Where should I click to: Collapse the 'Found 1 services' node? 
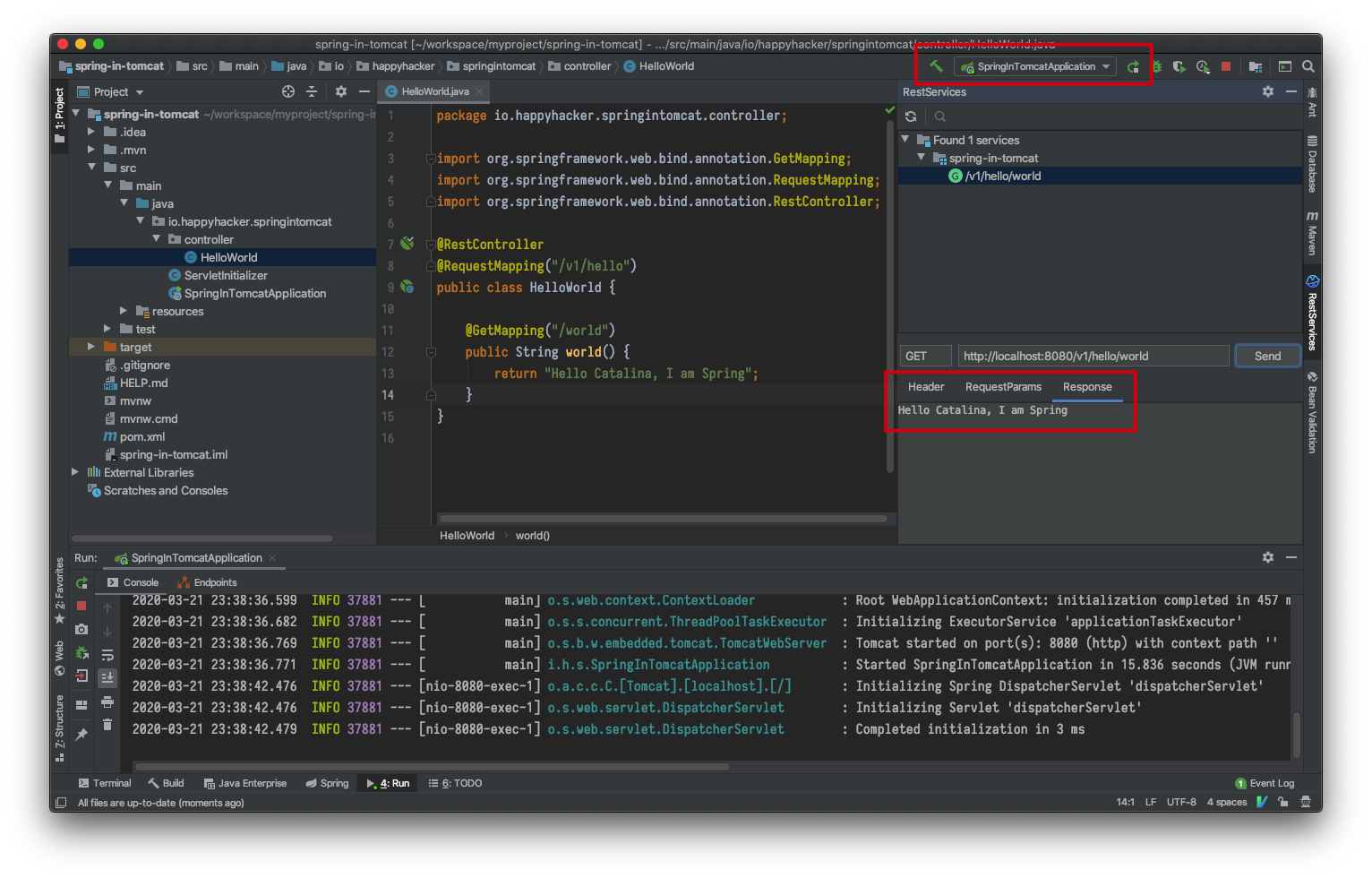tap(905, 140)
